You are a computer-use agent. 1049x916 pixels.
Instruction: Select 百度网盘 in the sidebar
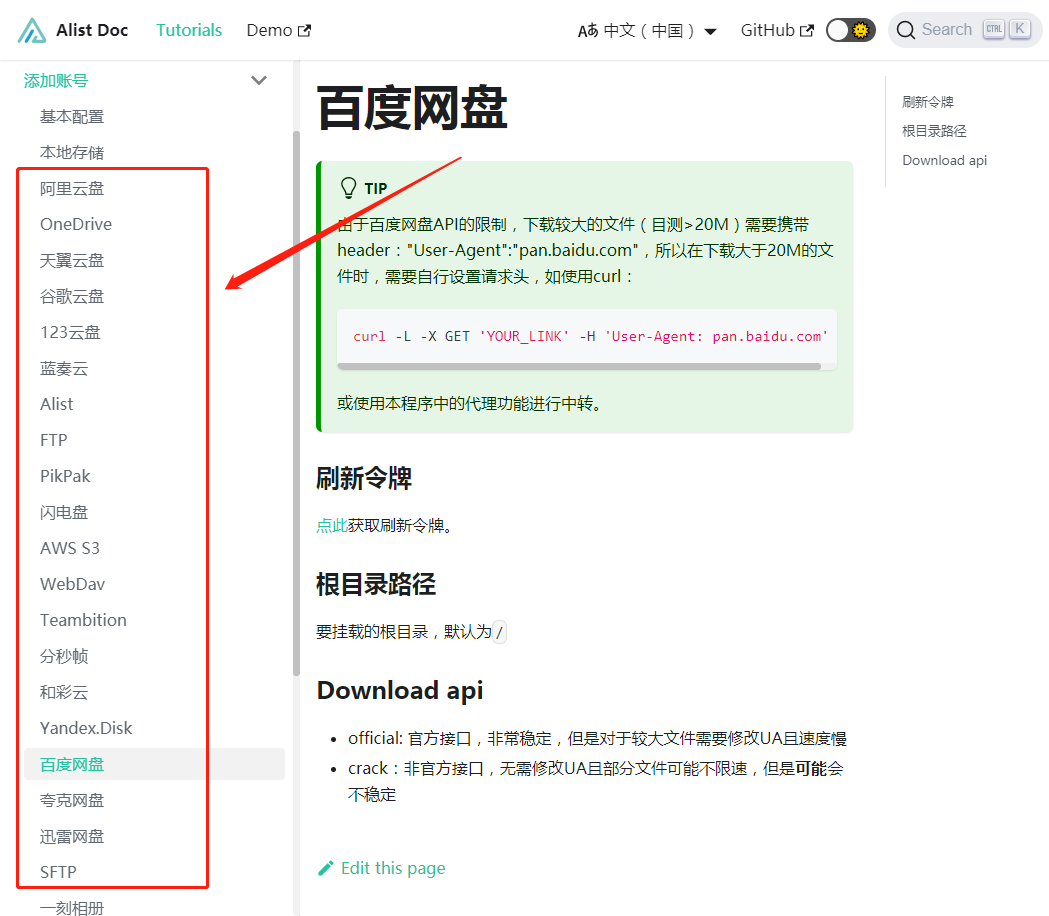pyautogui.click(x=155, y=764)
